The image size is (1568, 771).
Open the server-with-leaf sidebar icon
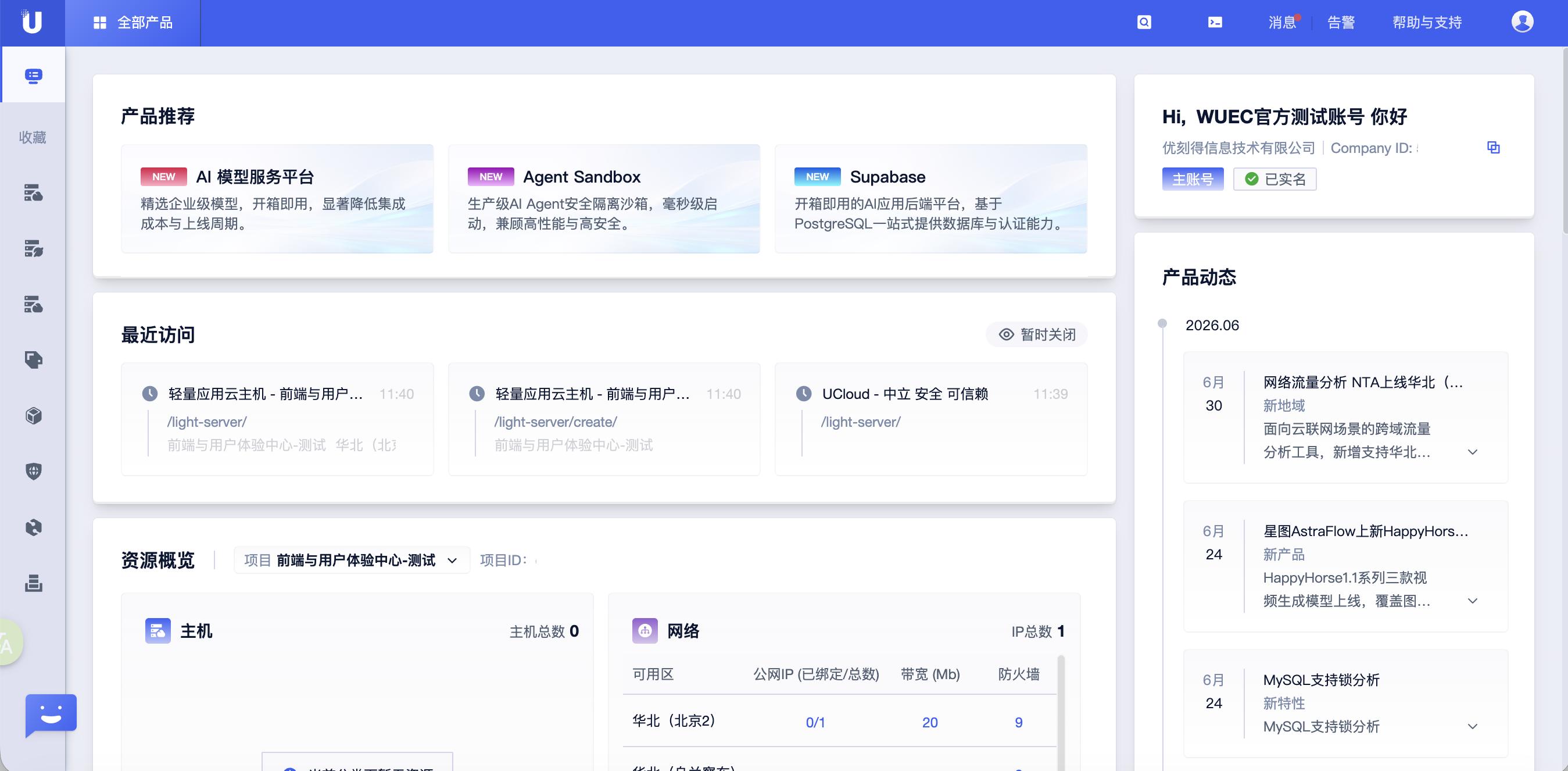[x=34, y=248]
